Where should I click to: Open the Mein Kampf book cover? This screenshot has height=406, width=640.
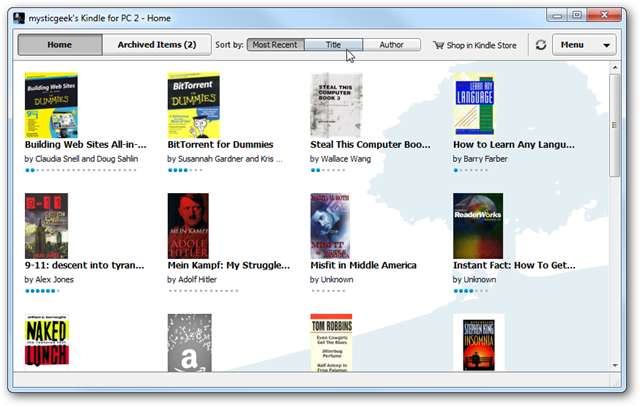(x=188, y=226)
